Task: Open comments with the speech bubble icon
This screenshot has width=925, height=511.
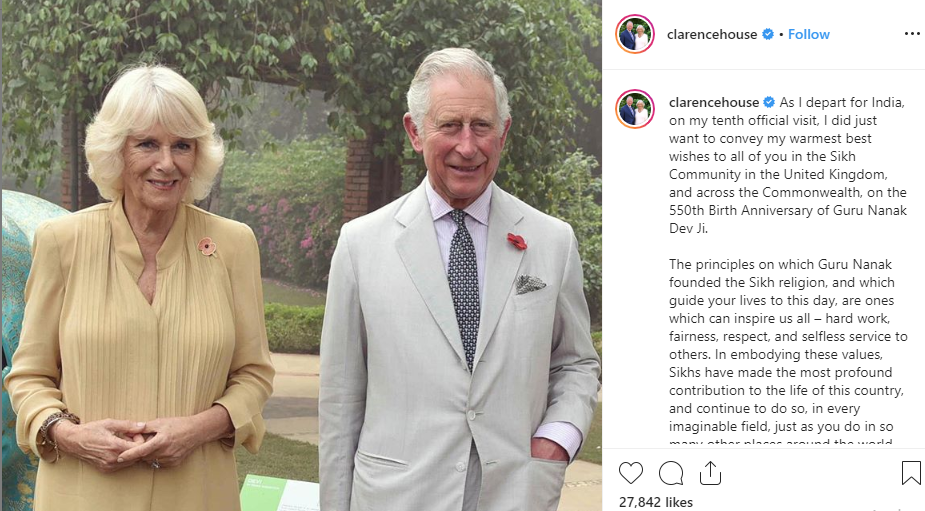Action: click(x=671, y=473)
